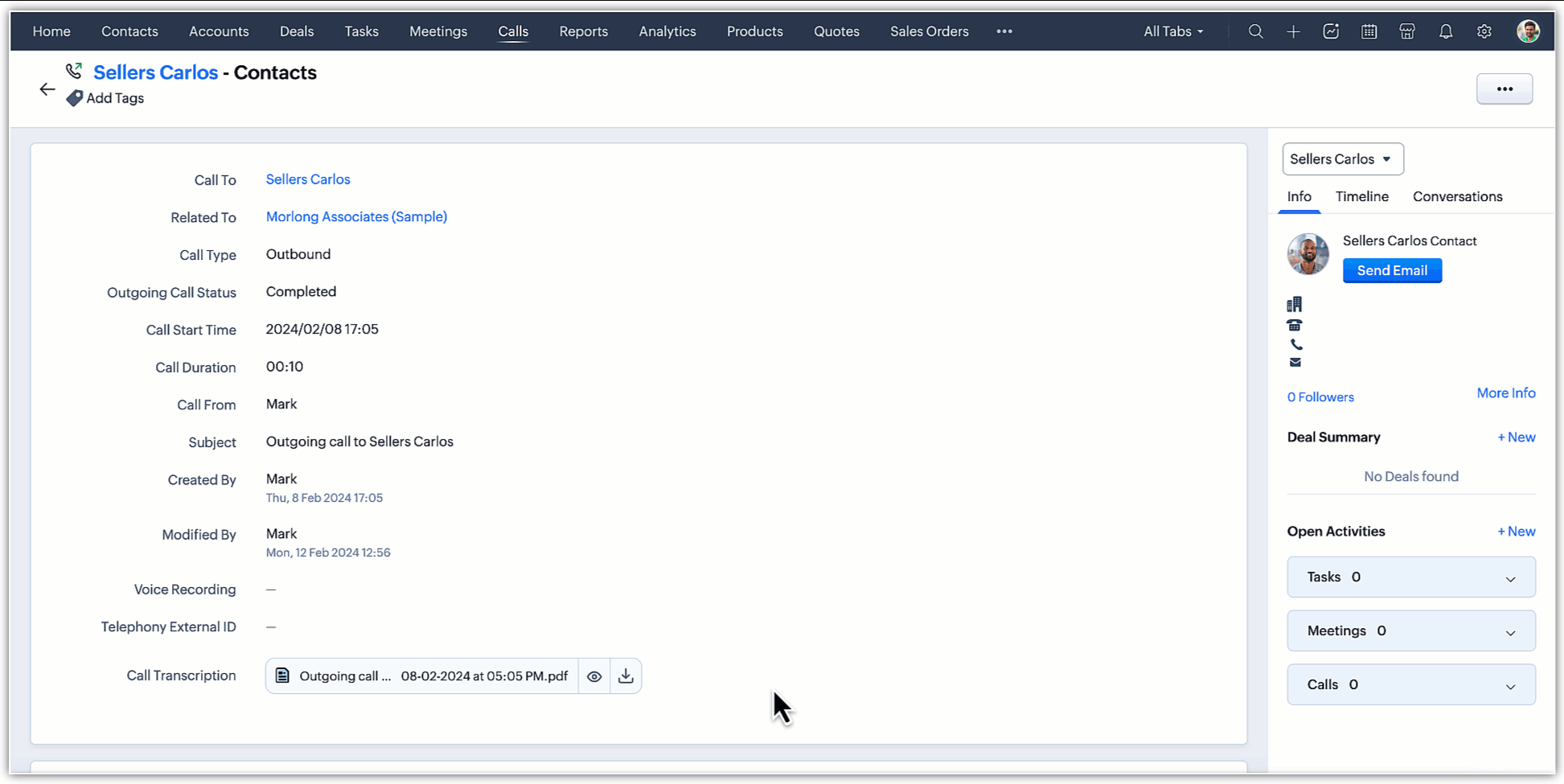Open the calendar icon in top bar
Screen dimensions: 1564x784
[x=1369, y=31]
